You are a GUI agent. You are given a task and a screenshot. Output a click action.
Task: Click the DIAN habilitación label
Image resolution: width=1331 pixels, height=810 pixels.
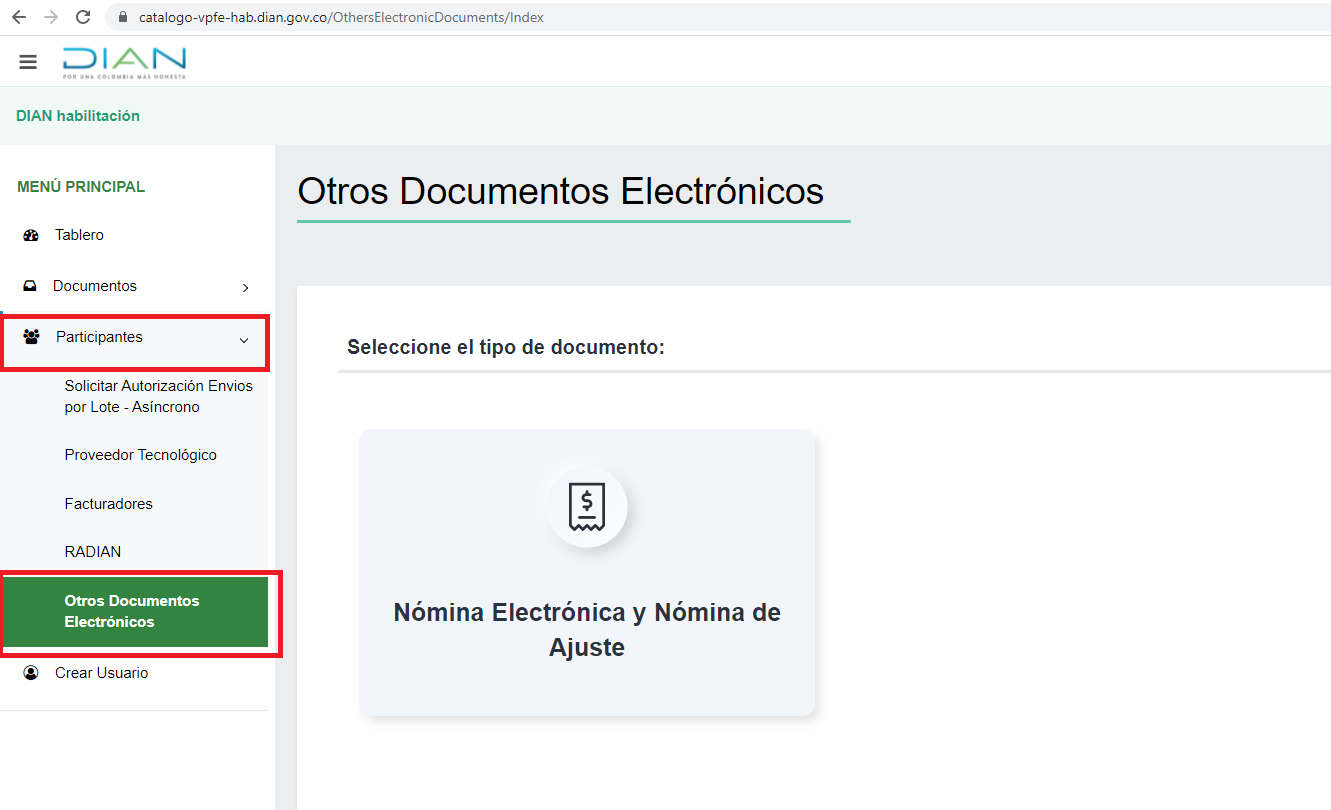click(x=78, y=116)
